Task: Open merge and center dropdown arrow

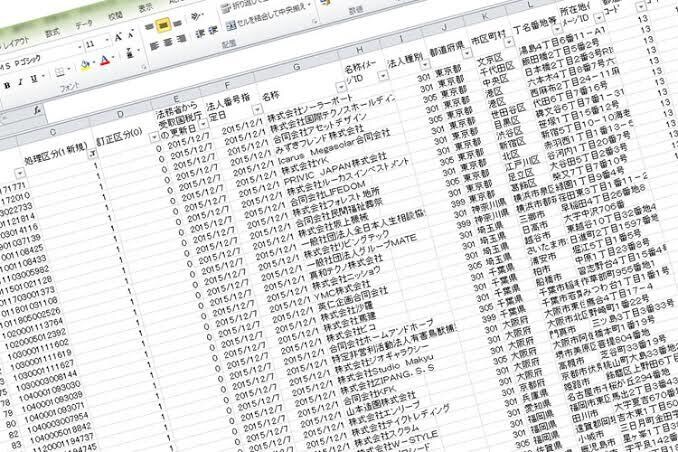Action: 310,5
